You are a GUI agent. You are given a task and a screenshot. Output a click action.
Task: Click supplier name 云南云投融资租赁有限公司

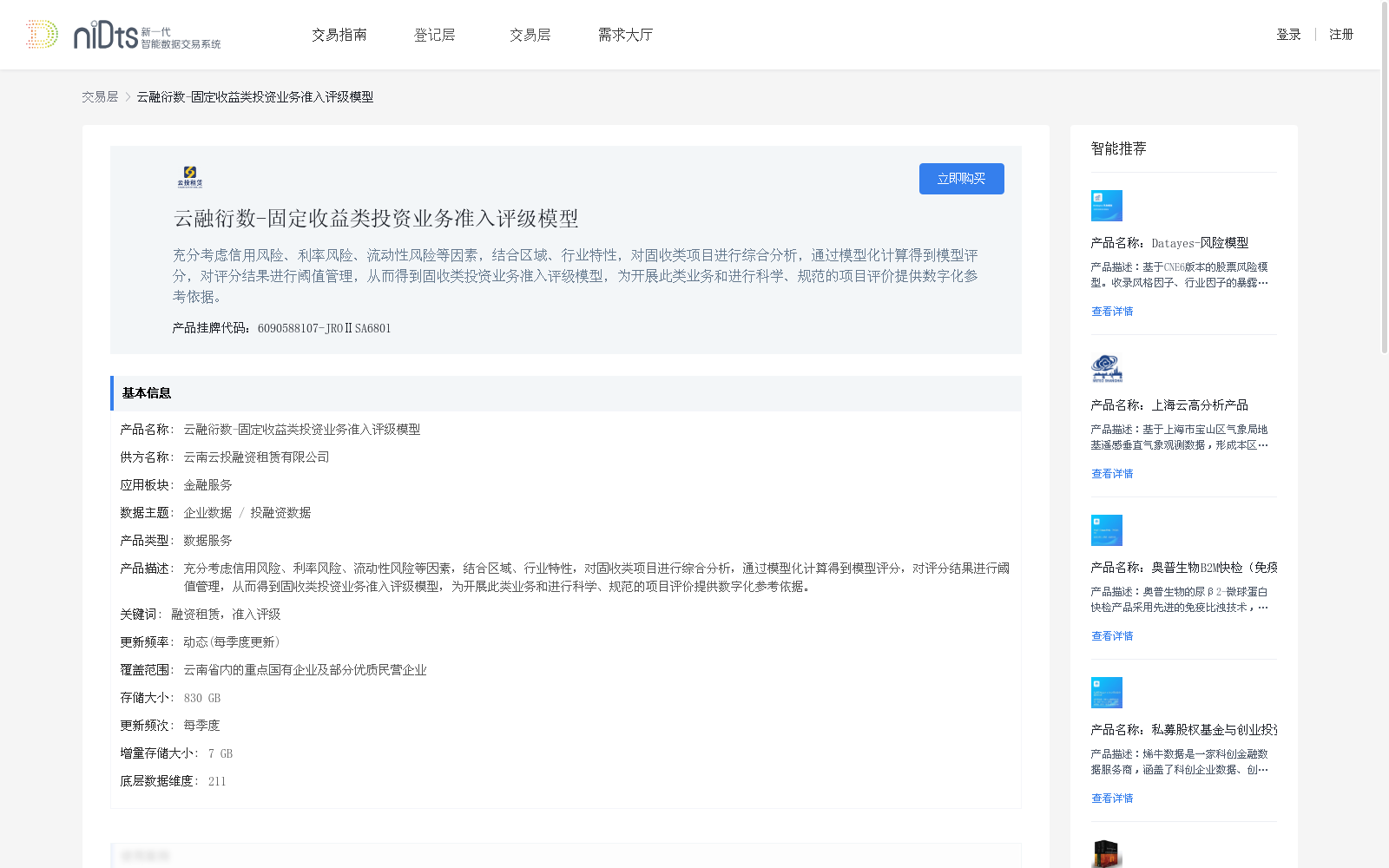[x=256, y=457]
